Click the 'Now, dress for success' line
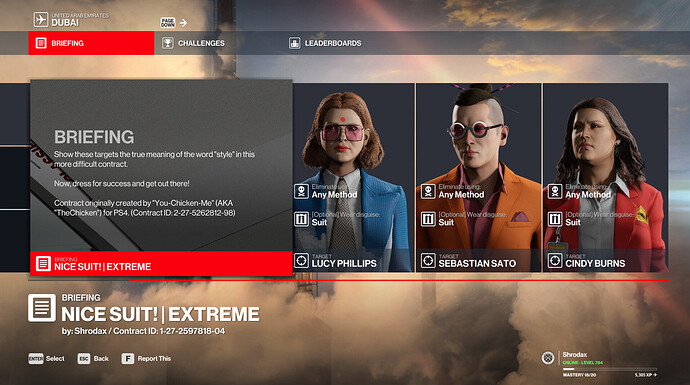This screenshot has width=690, height=385. [x=121, y=183]
